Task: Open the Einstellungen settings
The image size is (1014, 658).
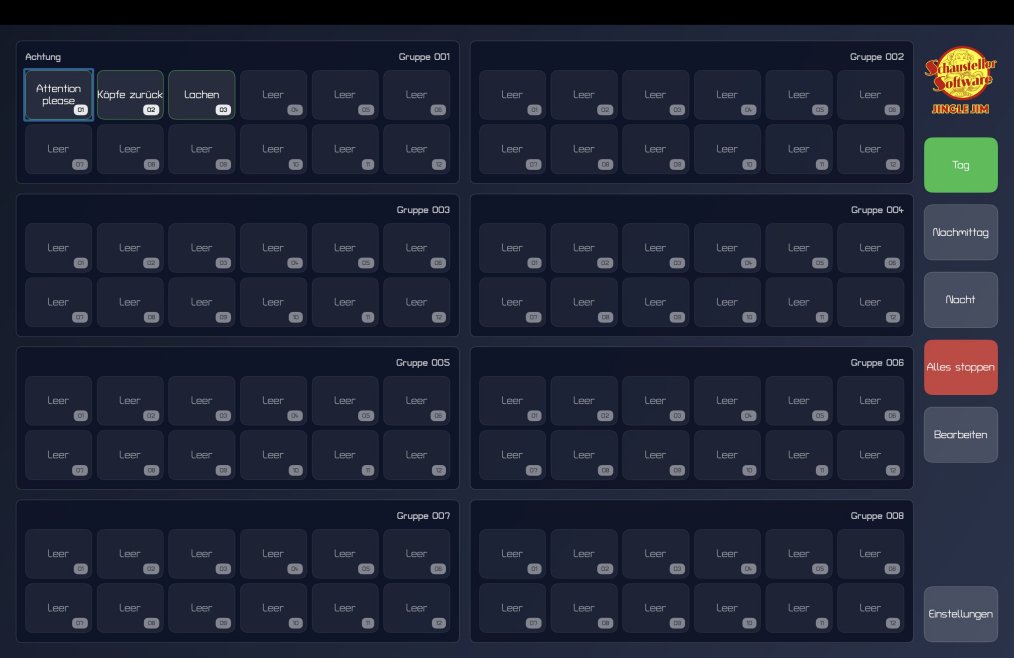Action: (x=960, y=614)
